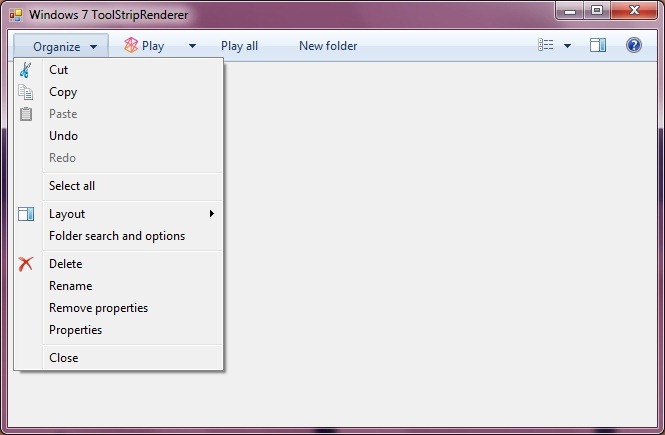Open Help with the question mark icon

634,45
